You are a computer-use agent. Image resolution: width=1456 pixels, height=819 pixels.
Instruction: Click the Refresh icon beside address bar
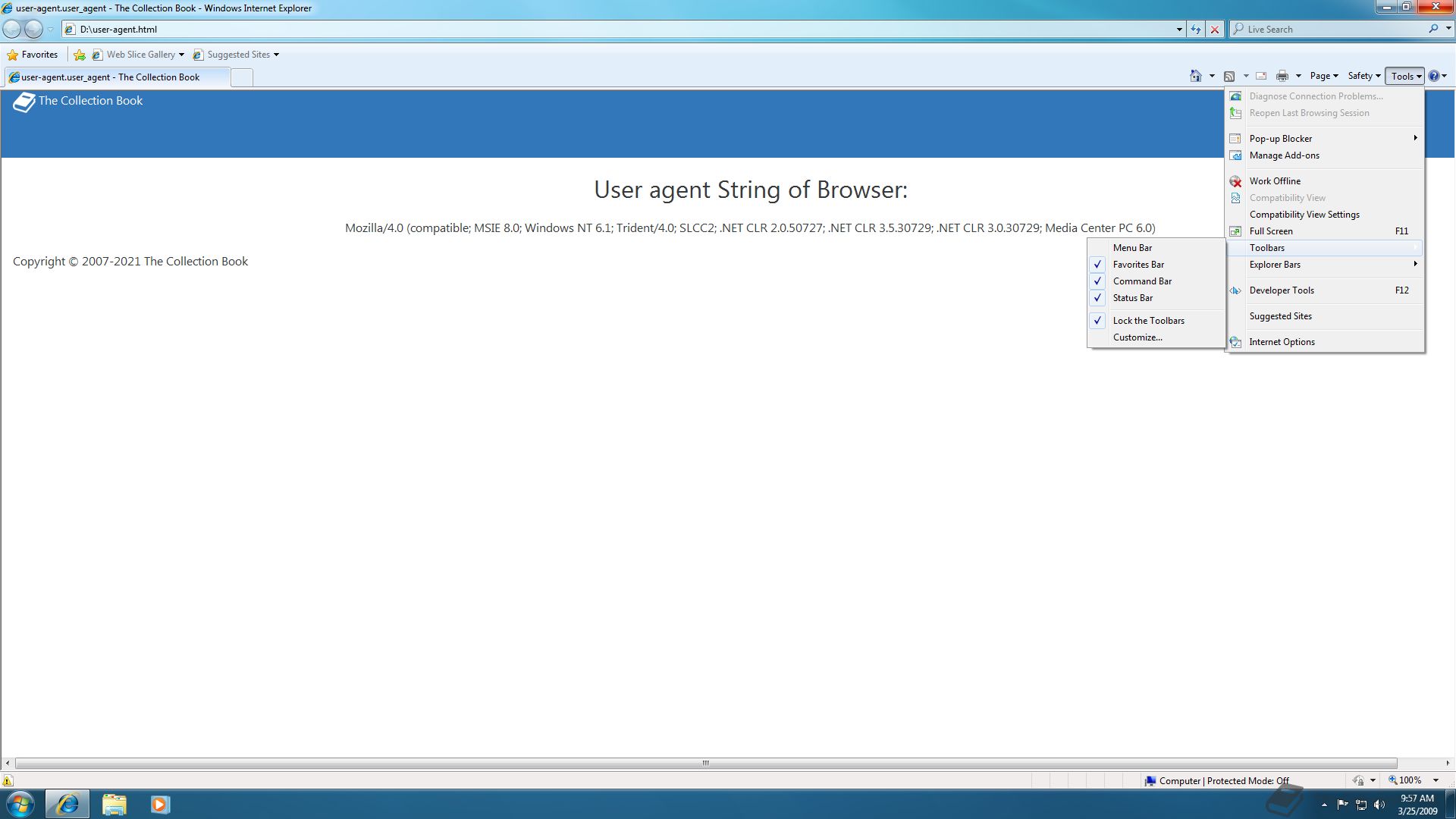click(1196, 29)
